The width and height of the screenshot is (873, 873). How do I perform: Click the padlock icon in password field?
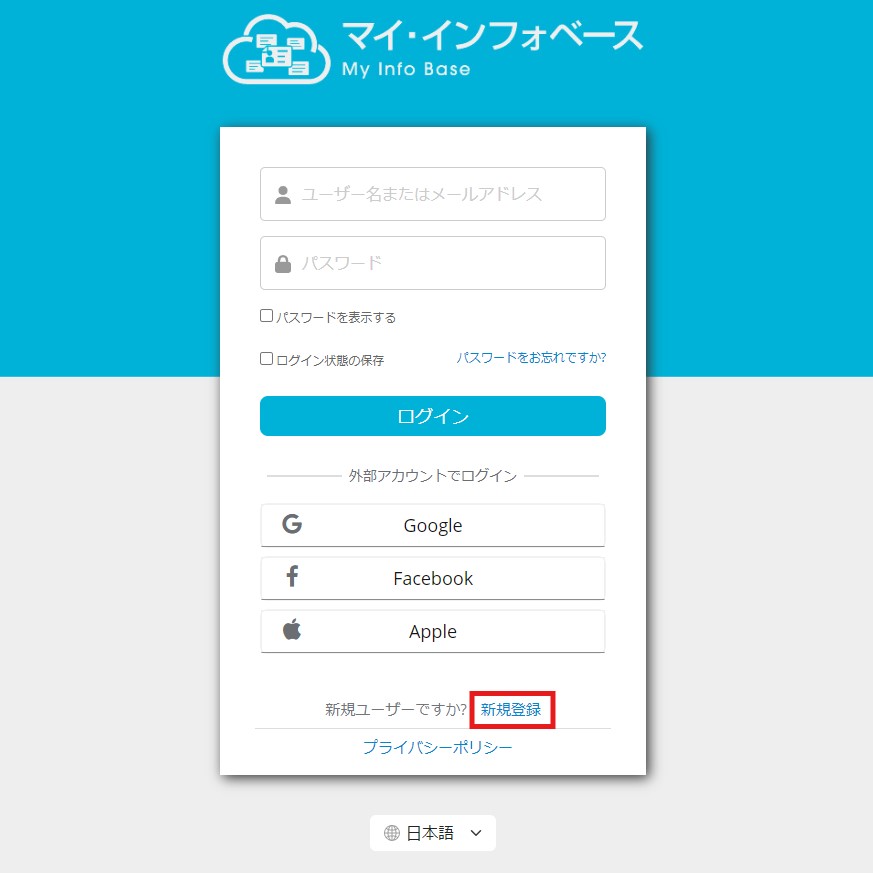[283, 263]
